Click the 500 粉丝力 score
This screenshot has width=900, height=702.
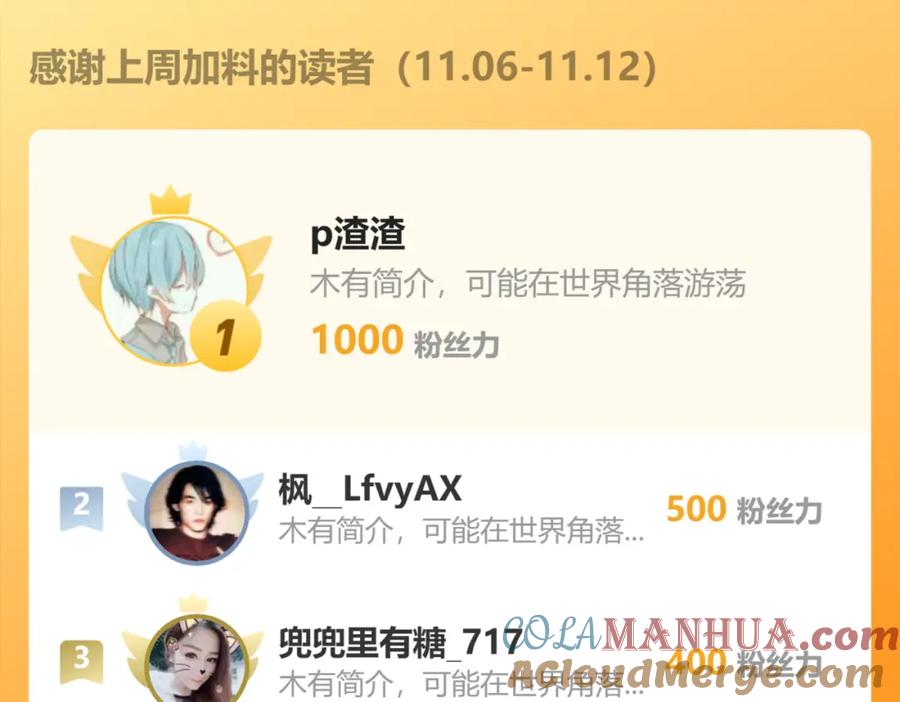[744, 509]
